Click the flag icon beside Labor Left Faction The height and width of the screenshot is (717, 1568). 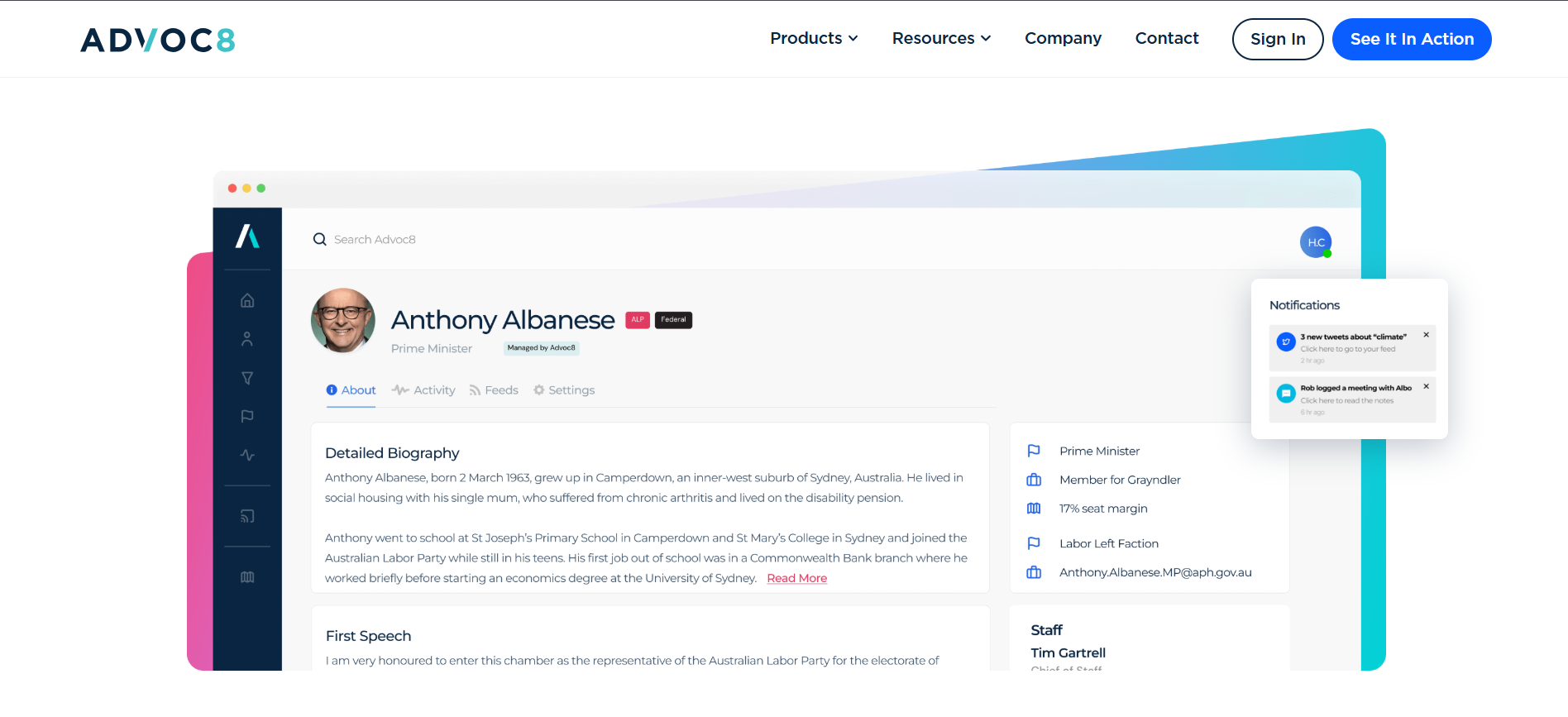1034,543
